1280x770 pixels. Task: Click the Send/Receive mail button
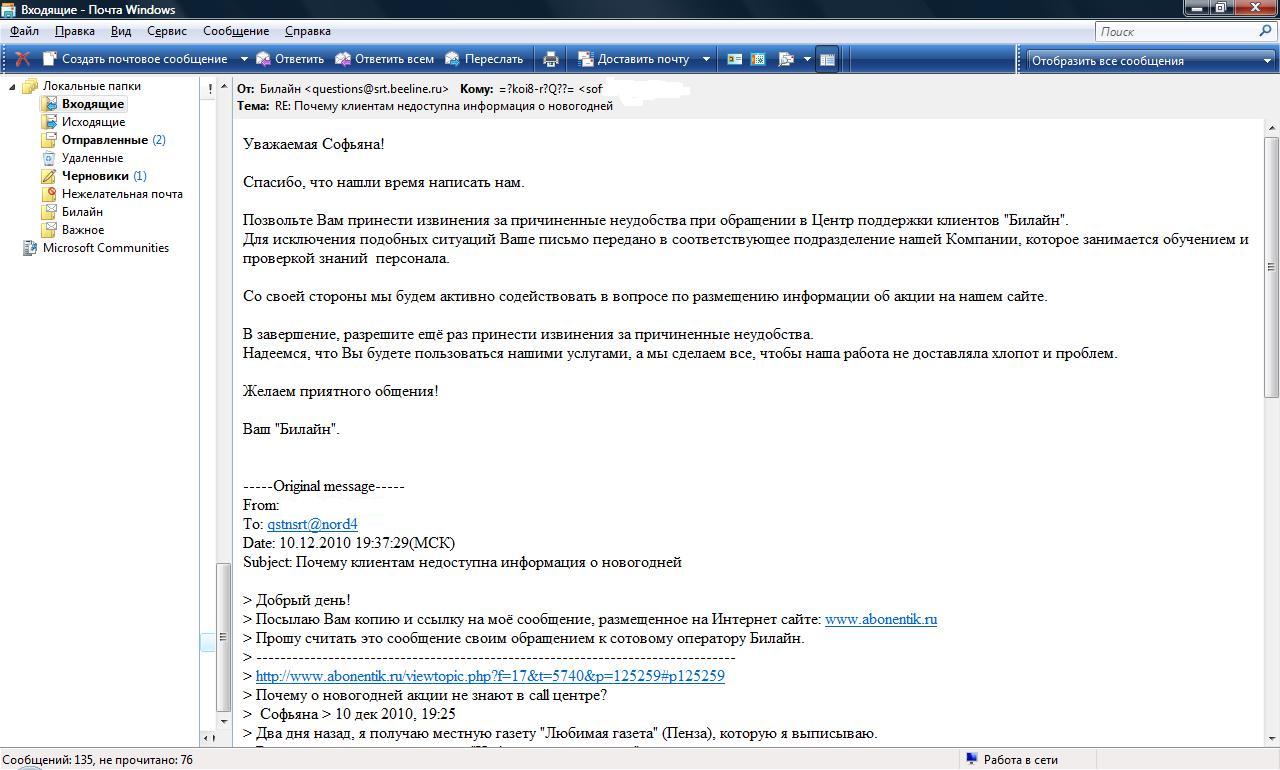pos(634,59)
